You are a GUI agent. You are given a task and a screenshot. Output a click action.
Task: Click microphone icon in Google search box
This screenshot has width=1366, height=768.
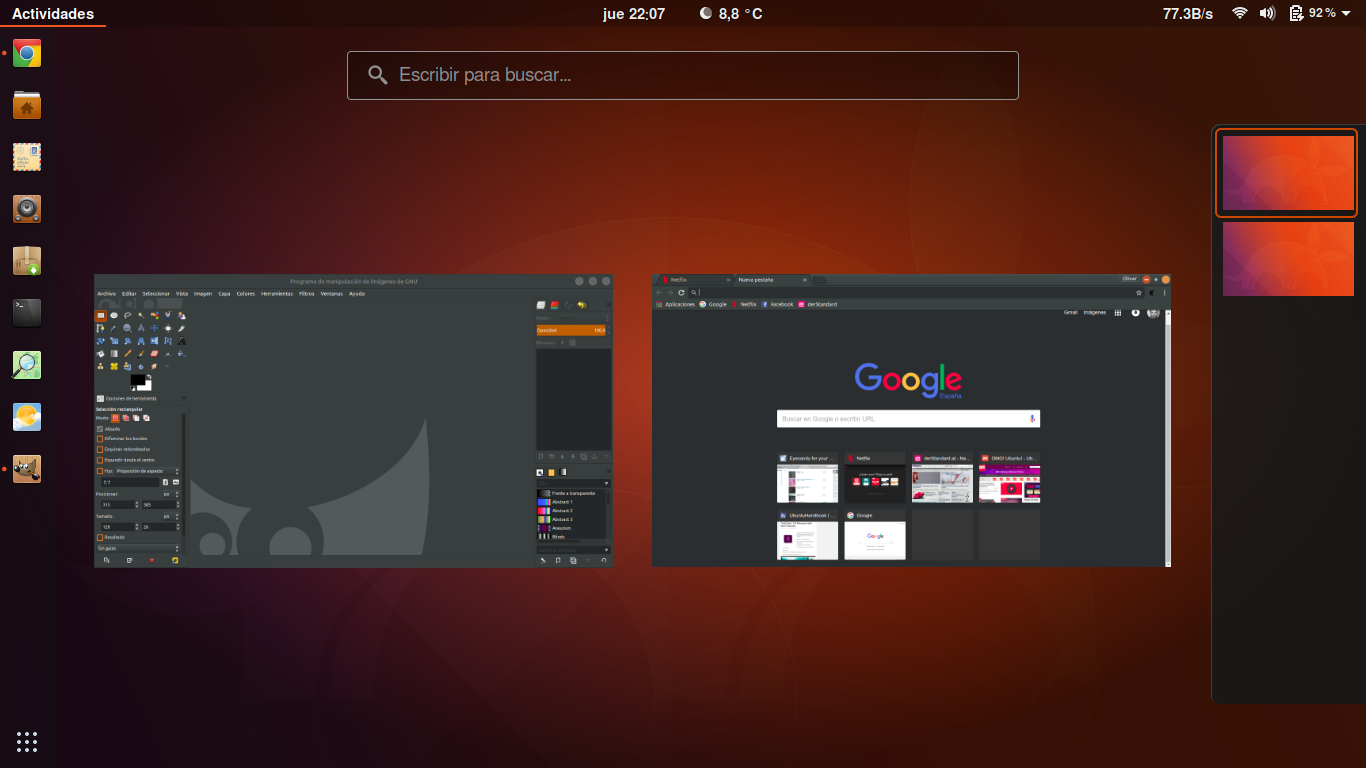(1031, 418)
